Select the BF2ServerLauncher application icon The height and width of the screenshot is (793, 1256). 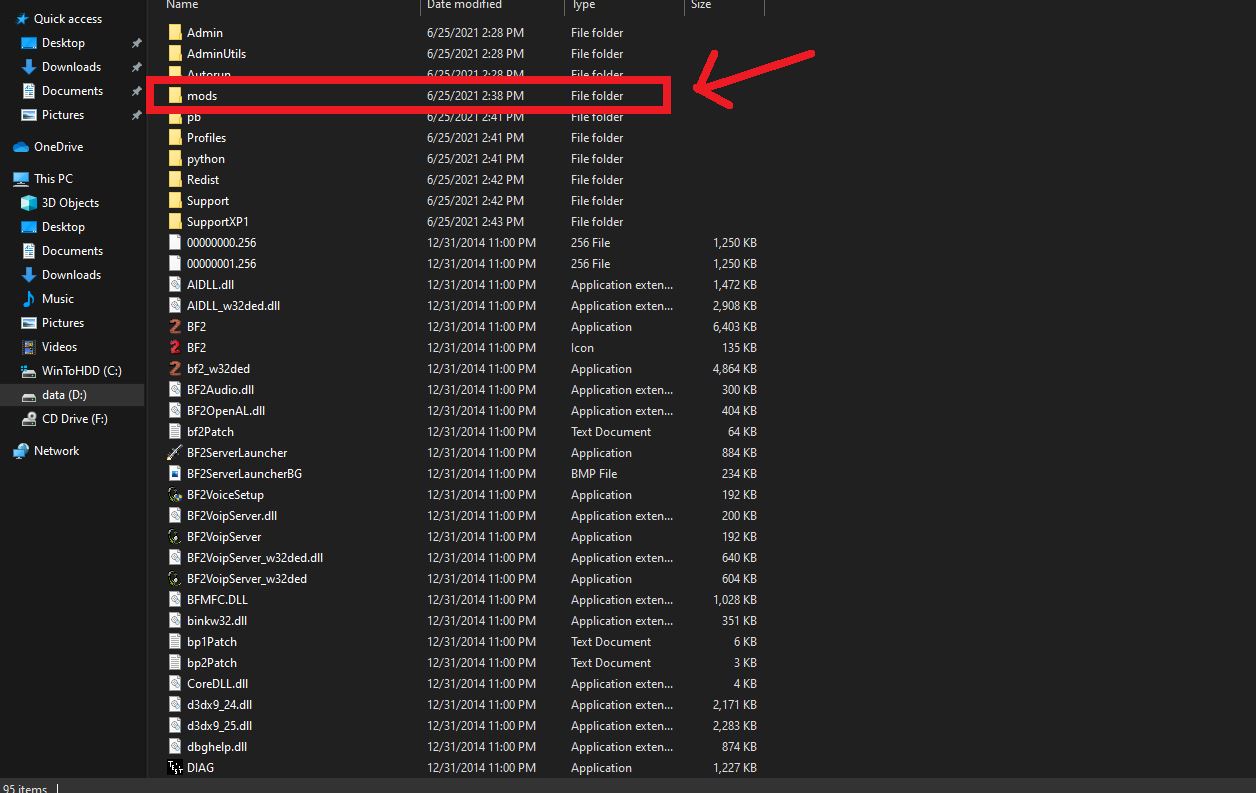(x=175, y=453)
